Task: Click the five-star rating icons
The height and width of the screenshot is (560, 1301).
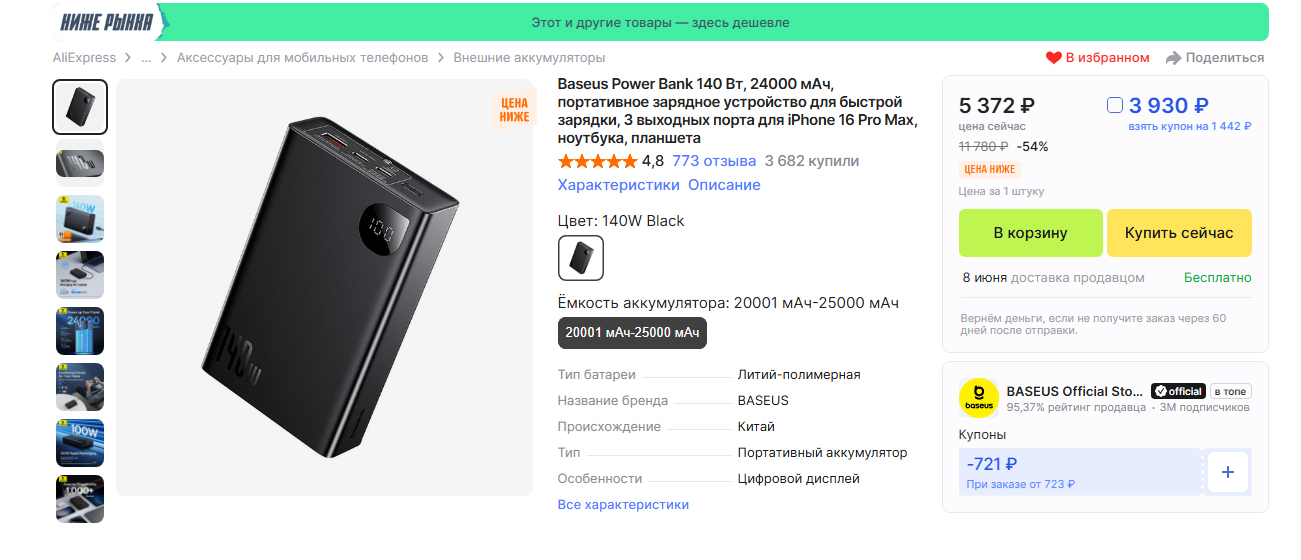Action: click(x=597, y=161)
